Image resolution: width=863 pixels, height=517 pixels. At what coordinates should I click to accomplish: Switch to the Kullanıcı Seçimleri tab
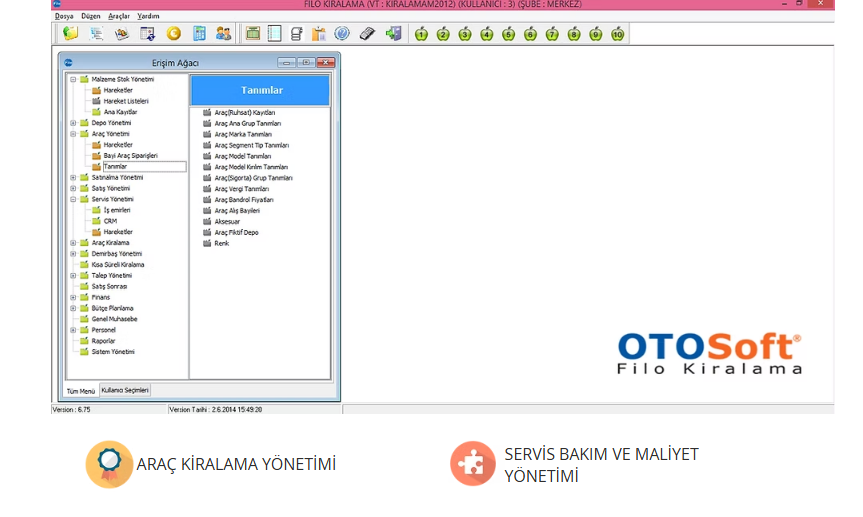pos(125,390)
